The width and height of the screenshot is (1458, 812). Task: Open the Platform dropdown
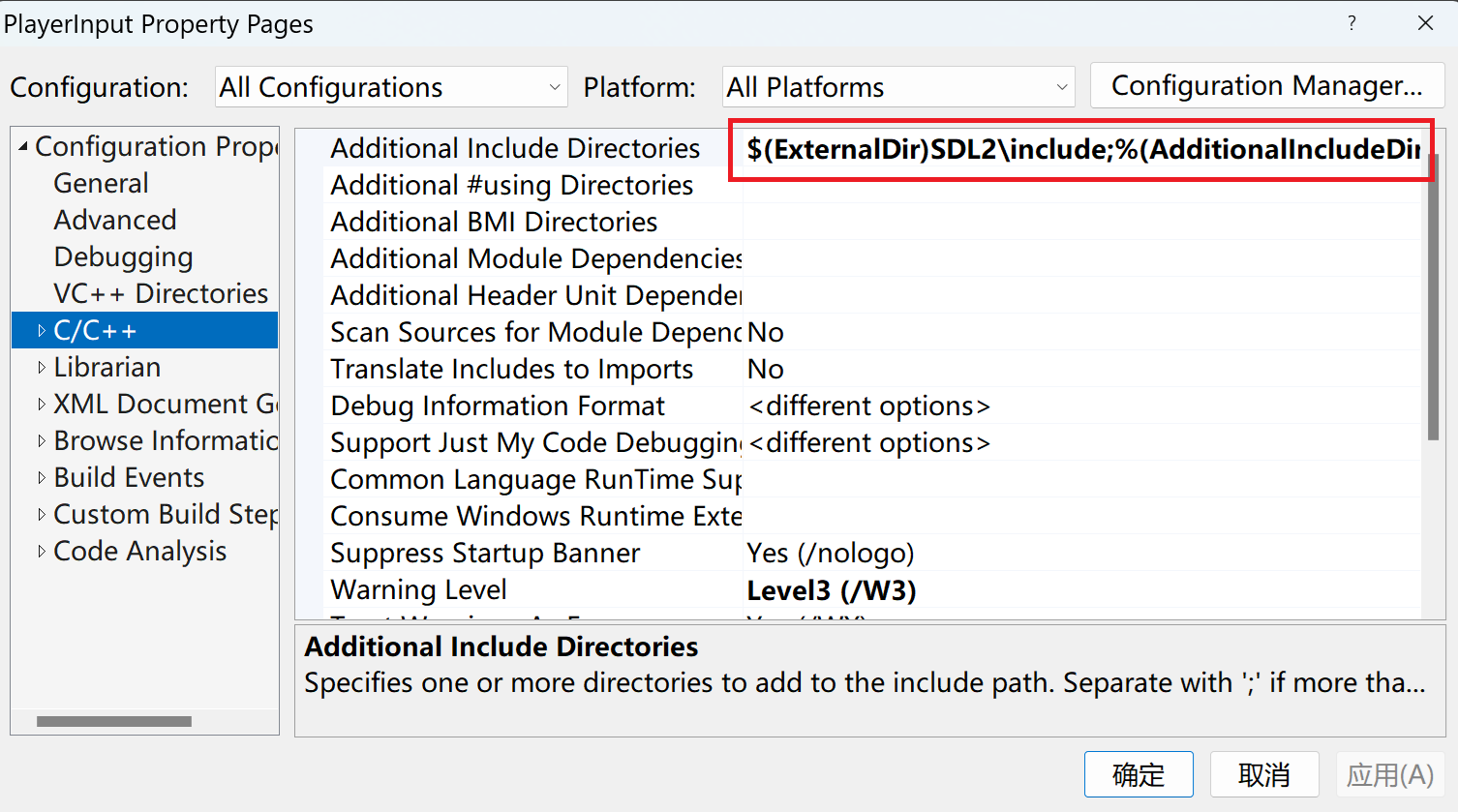pos(898,87)
